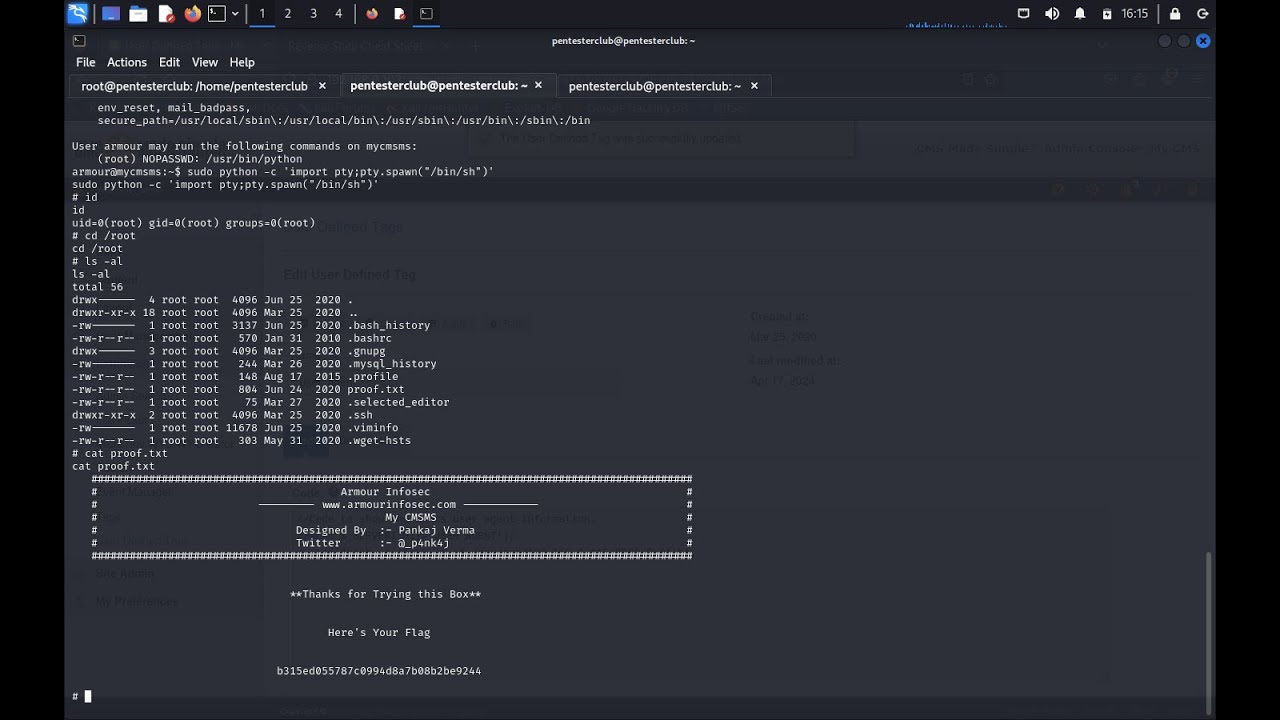Switch to workspace 2
The height and width of the screenshot is (720, 1280).
tap(288, 14)
